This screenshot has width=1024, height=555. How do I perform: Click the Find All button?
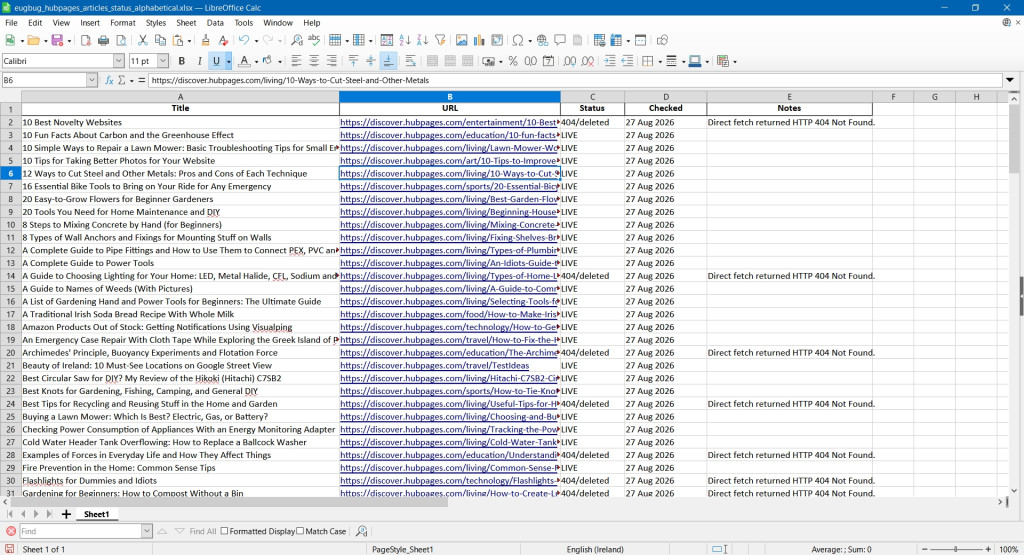pyautogui.click(x=202, y=531)
